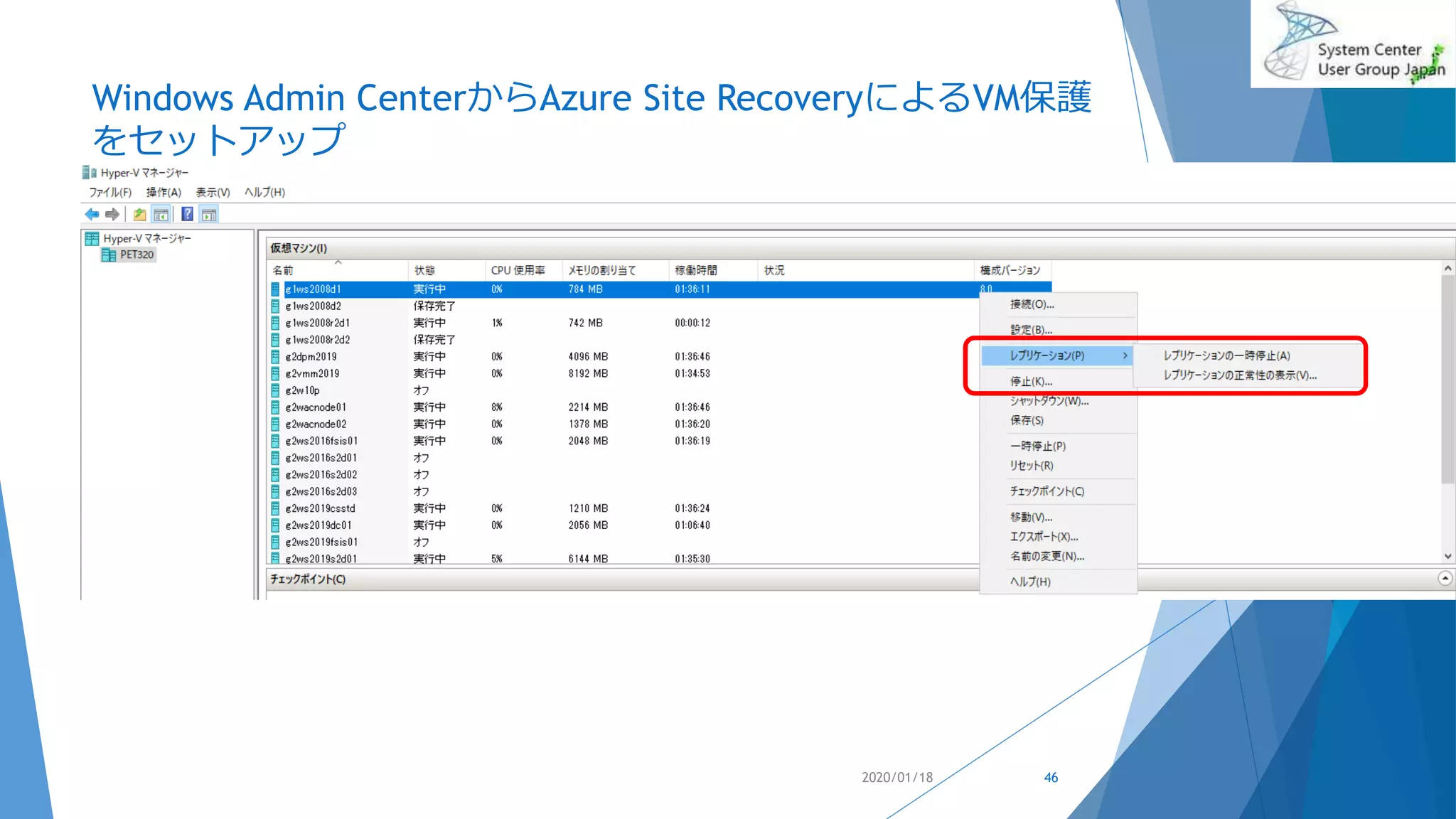Toggle the show/hide console tree icon
The image size is (1456, 819).
click(161, 214)
